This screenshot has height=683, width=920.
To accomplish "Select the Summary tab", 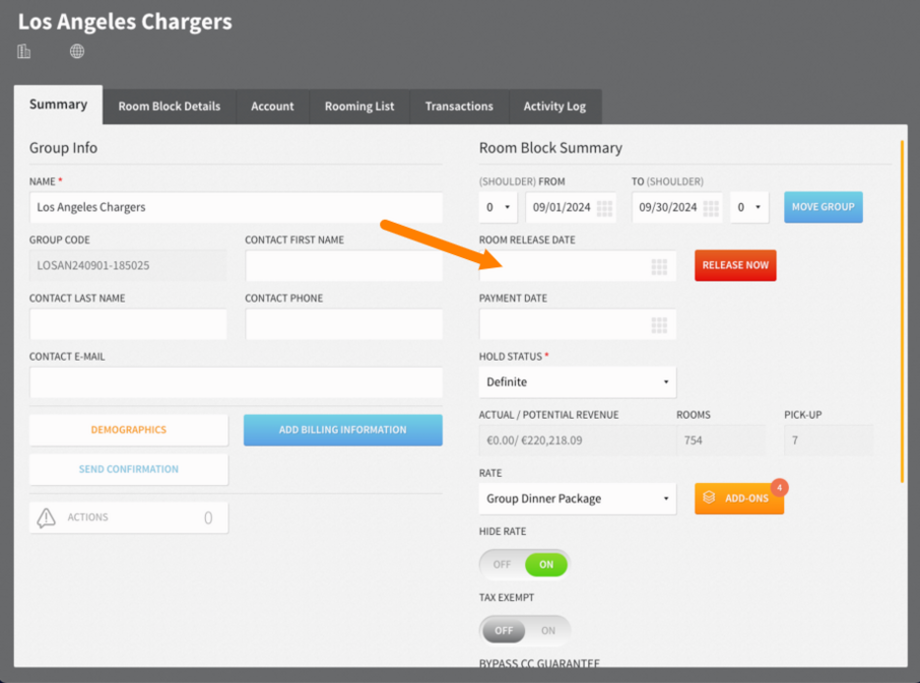I will coord(58,104).
